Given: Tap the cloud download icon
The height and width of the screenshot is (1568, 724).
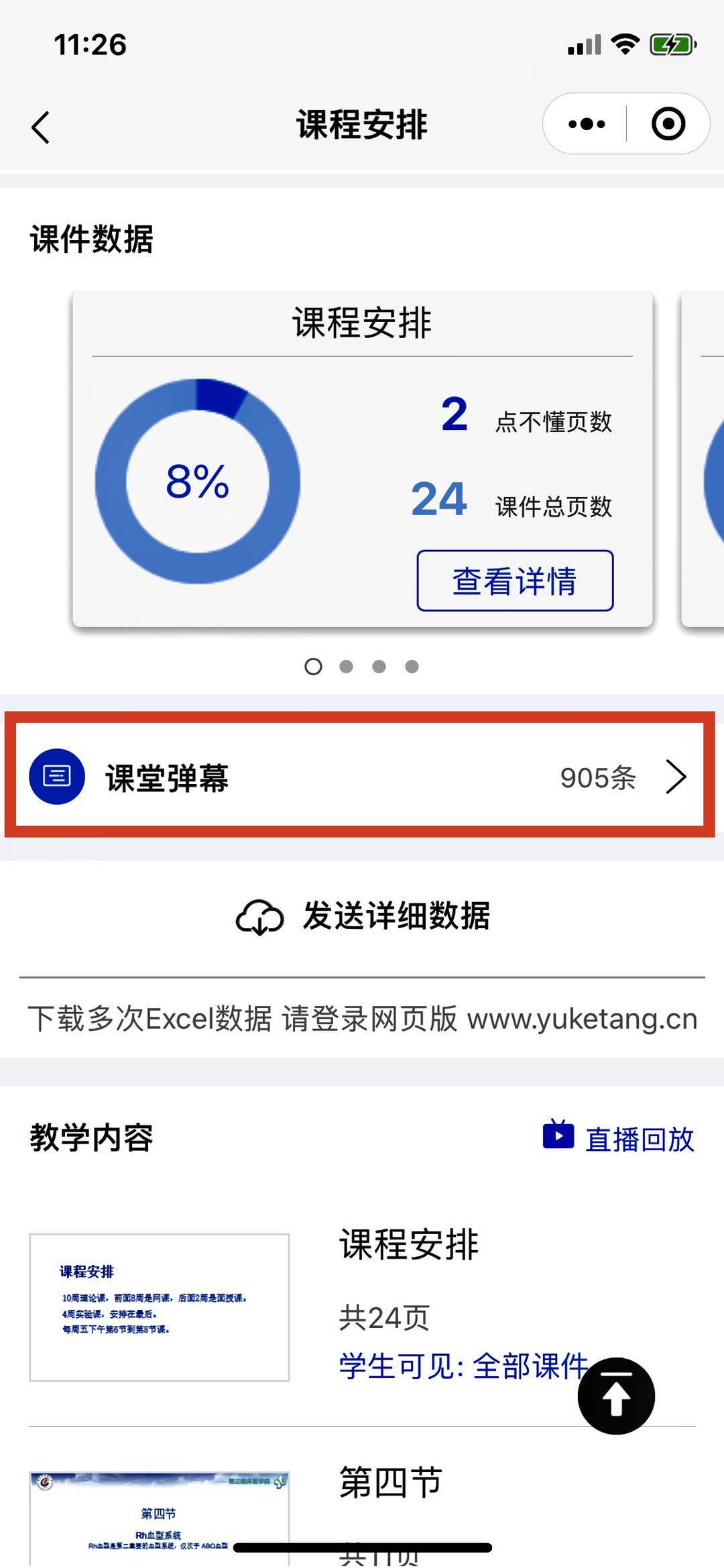Looking at the screenshot, I should 259,917.
